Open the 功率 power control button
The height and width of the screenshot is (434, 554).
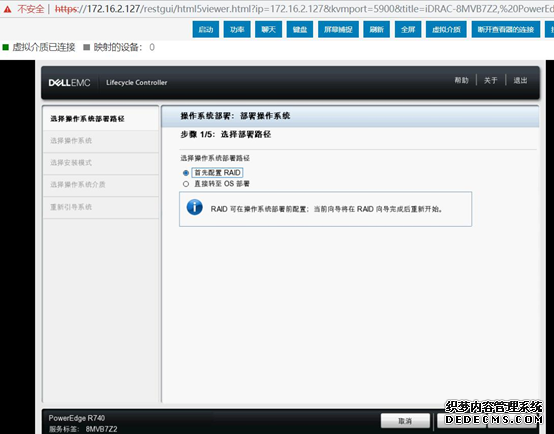point(237,29)
